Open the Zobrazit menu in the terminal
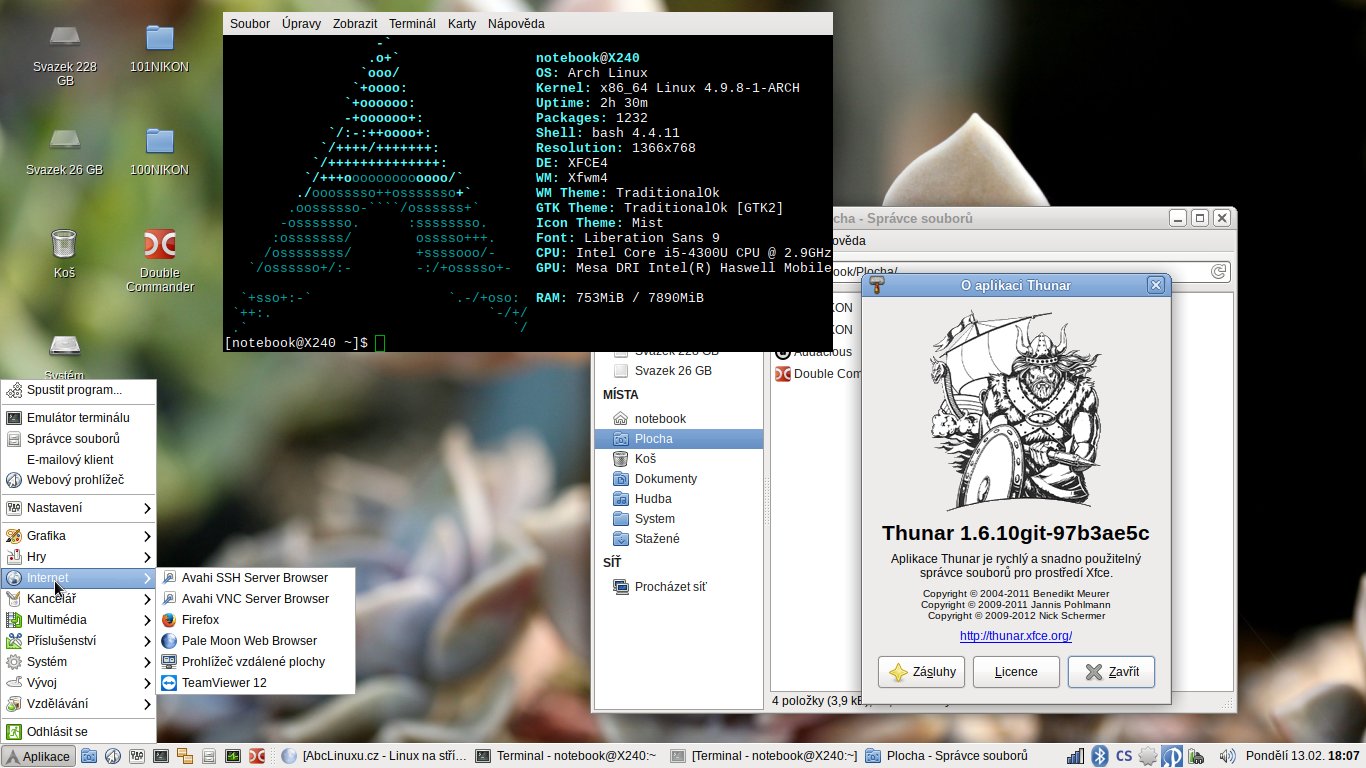Viewport: 1366px width, 768px height. pos(356,23)
